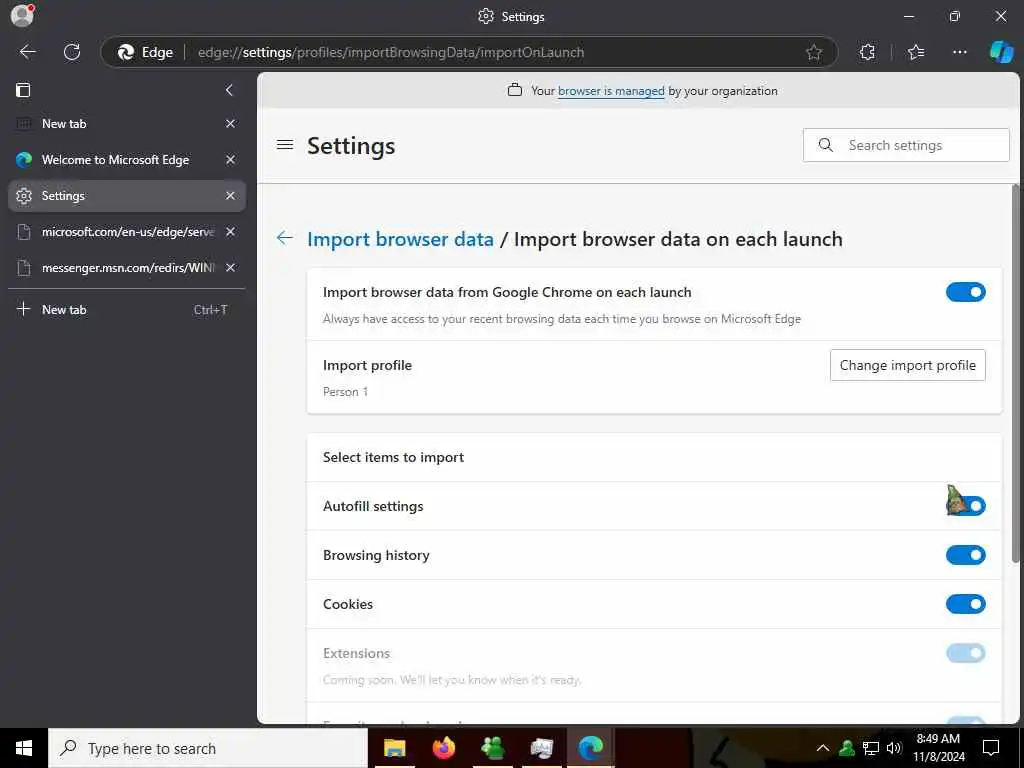Close the Settings tab
Screen dimensions: 1024x768
pos(231,196)
